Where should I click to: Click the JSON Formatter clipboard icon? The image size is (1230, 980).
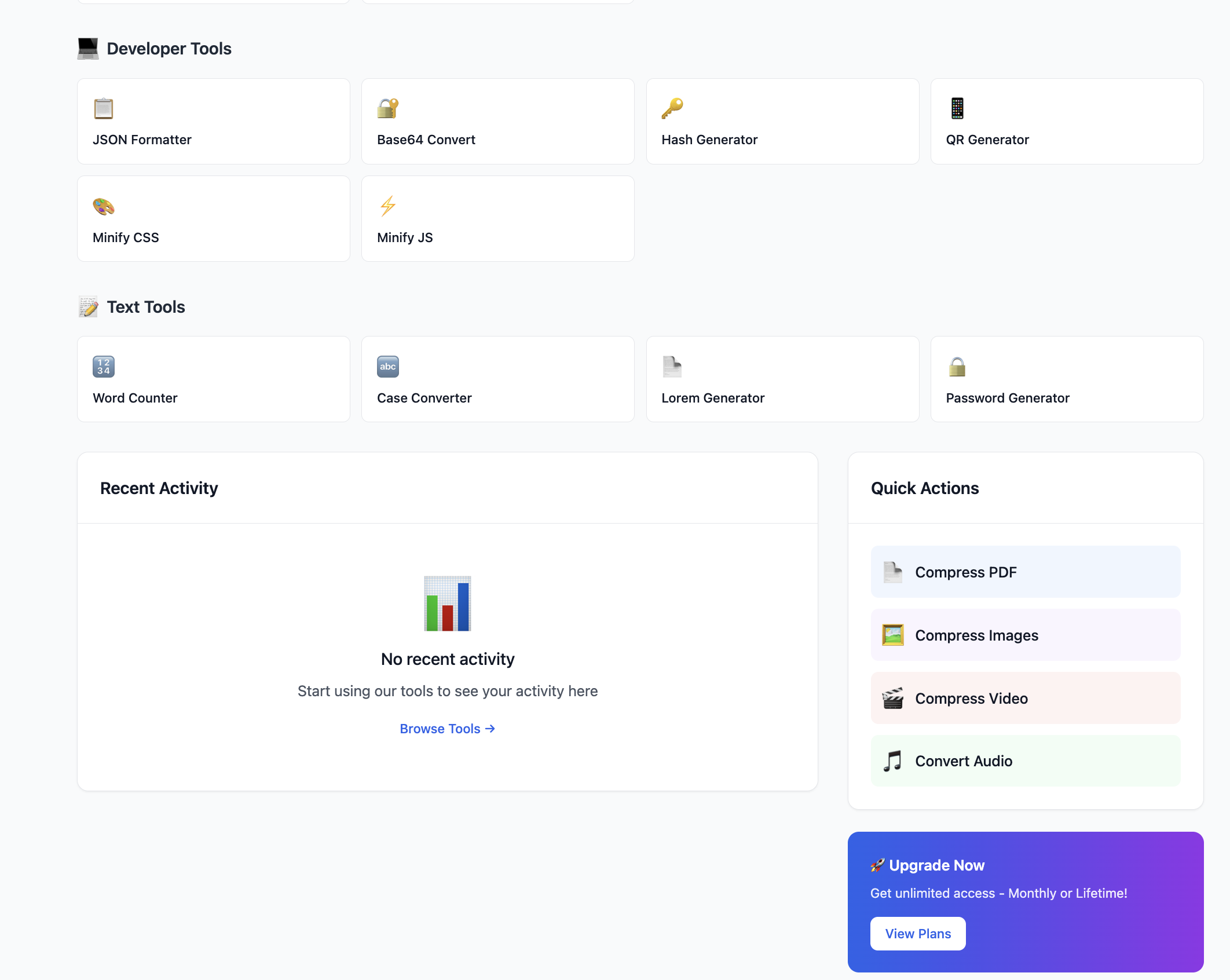coord(104,108)
